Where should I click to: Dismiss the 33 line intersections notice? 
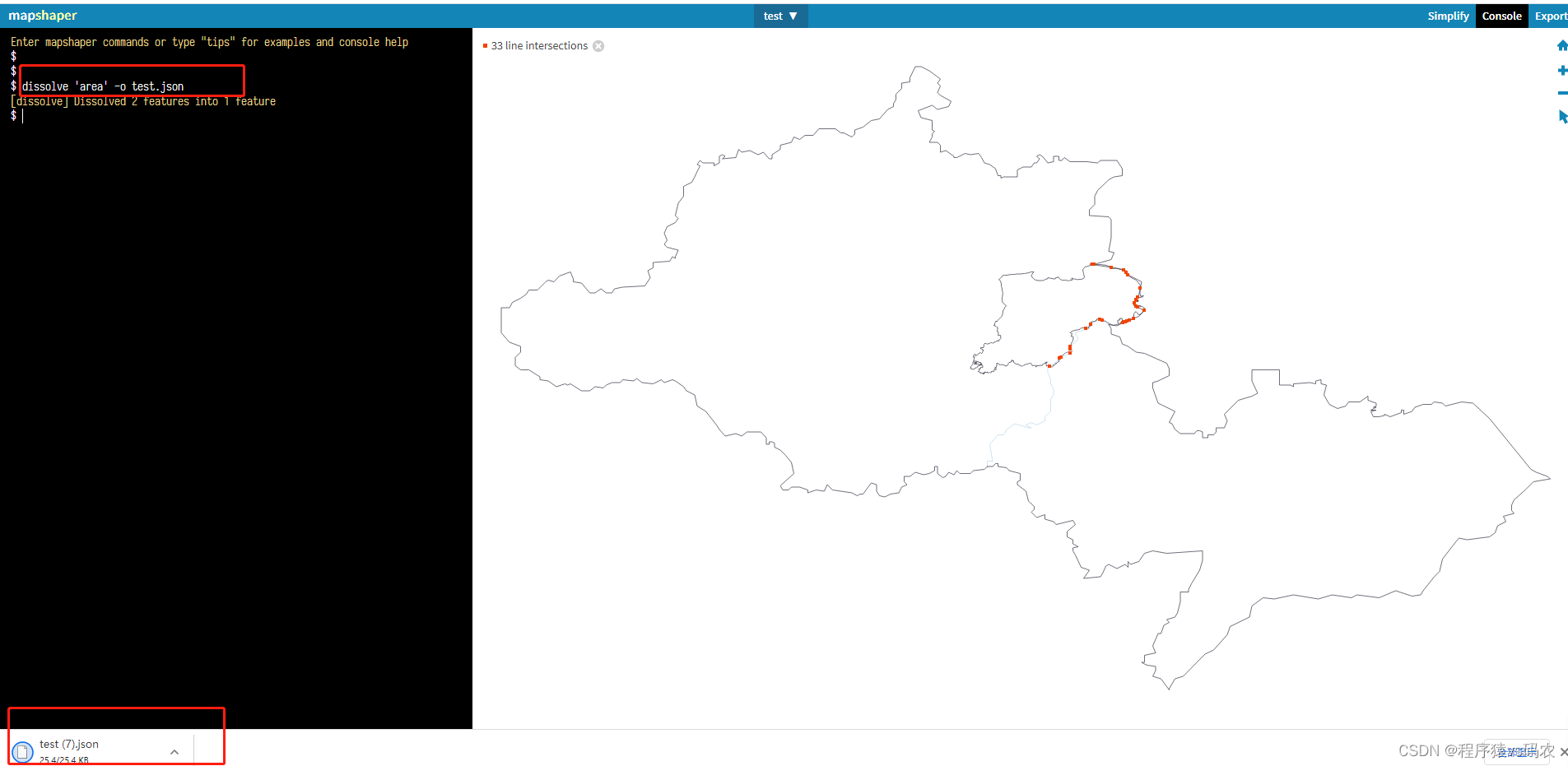[598, 46]
